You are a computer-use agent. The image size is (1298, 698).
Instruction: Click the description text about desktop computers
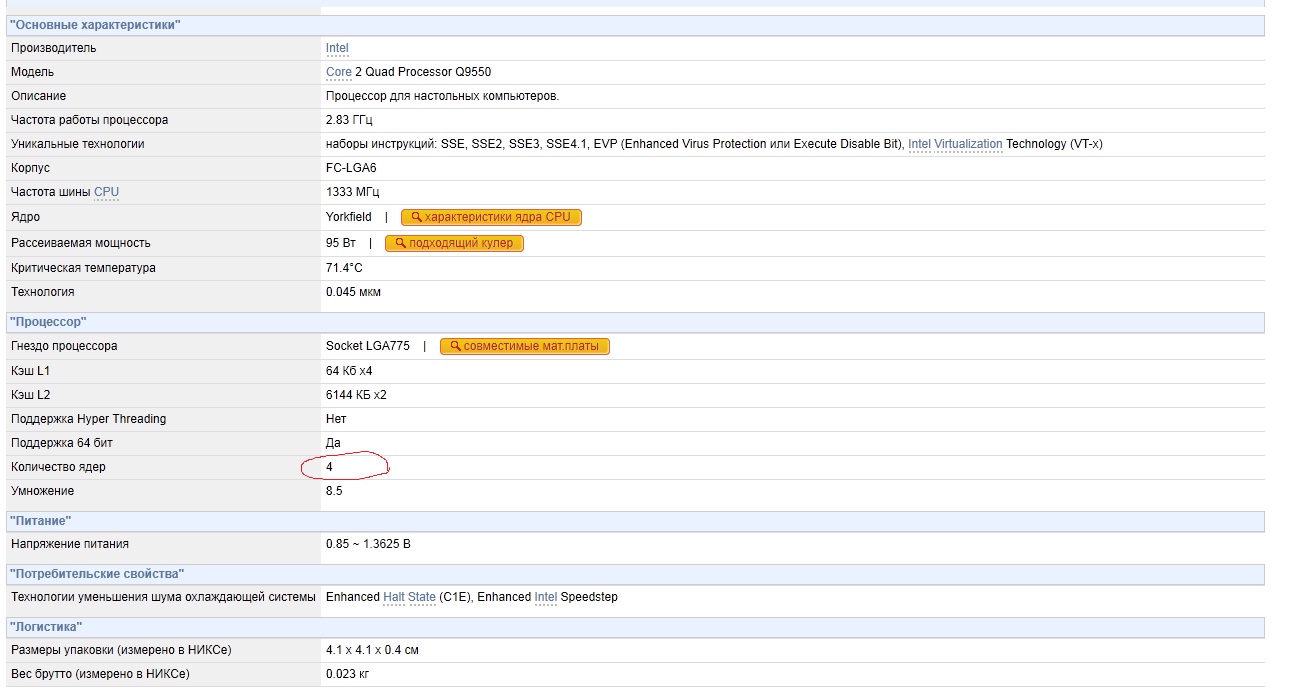442,96
